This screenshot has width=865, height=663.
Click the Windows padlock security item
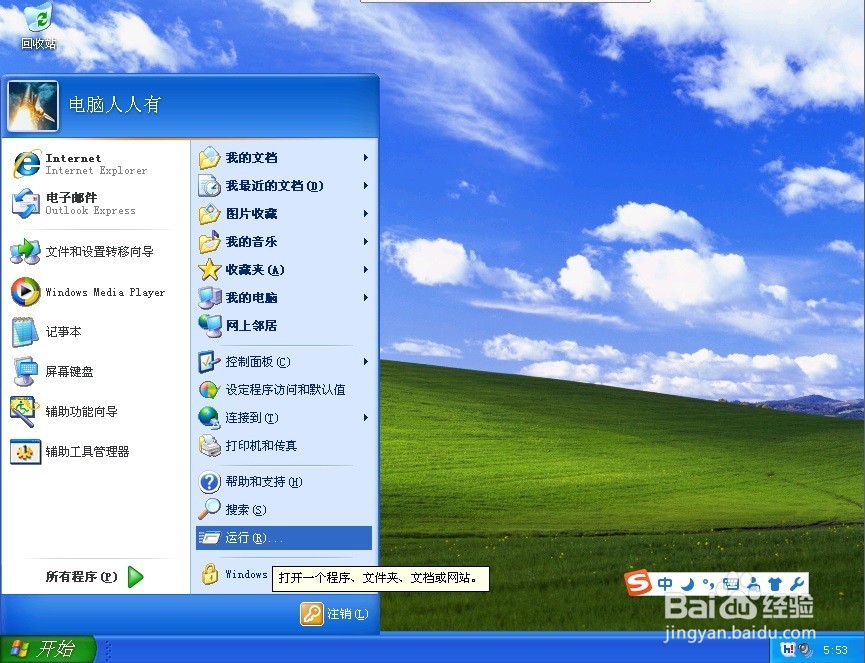(234, 574)
